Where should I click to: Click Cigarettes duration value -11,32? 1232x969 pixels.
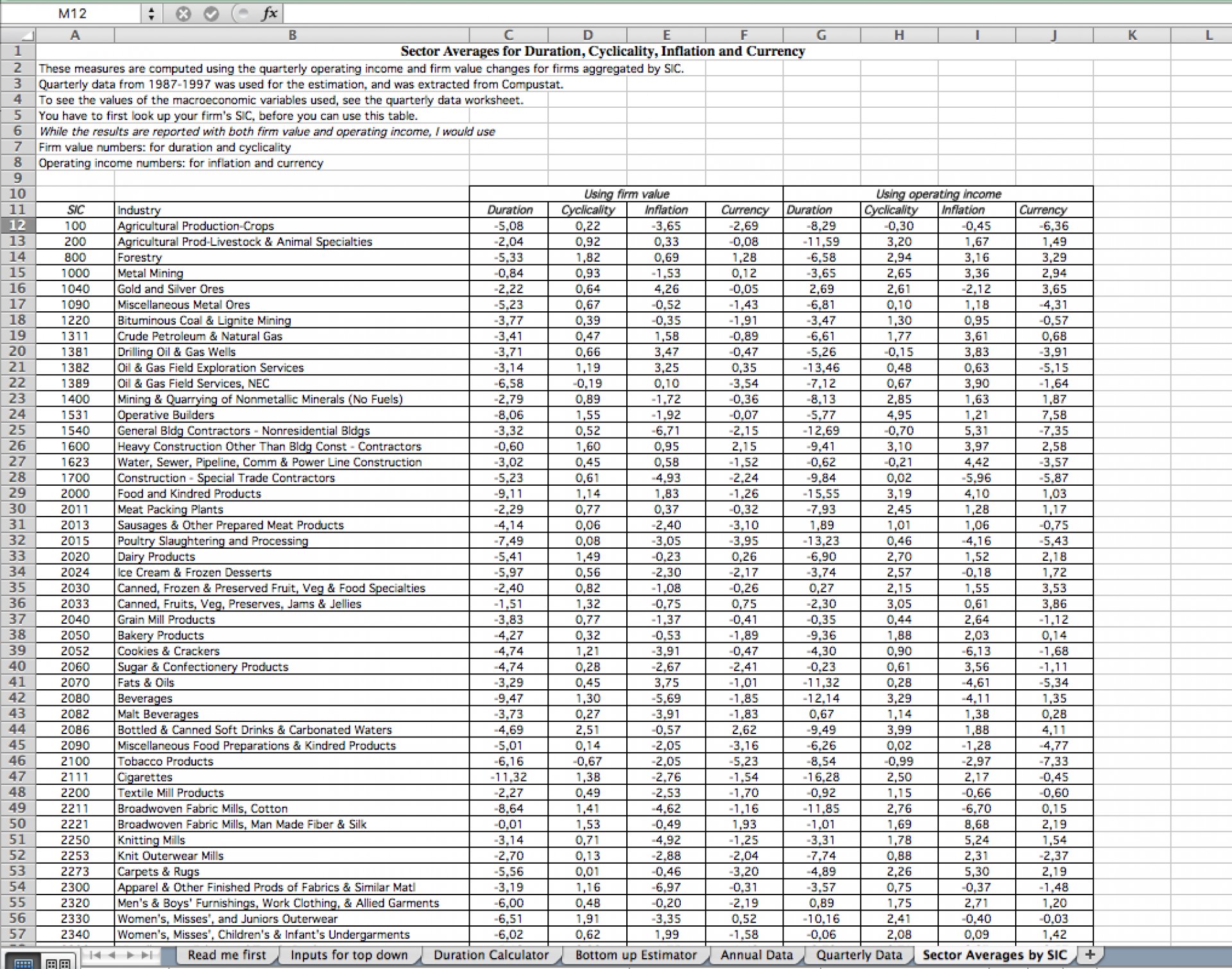509,777
